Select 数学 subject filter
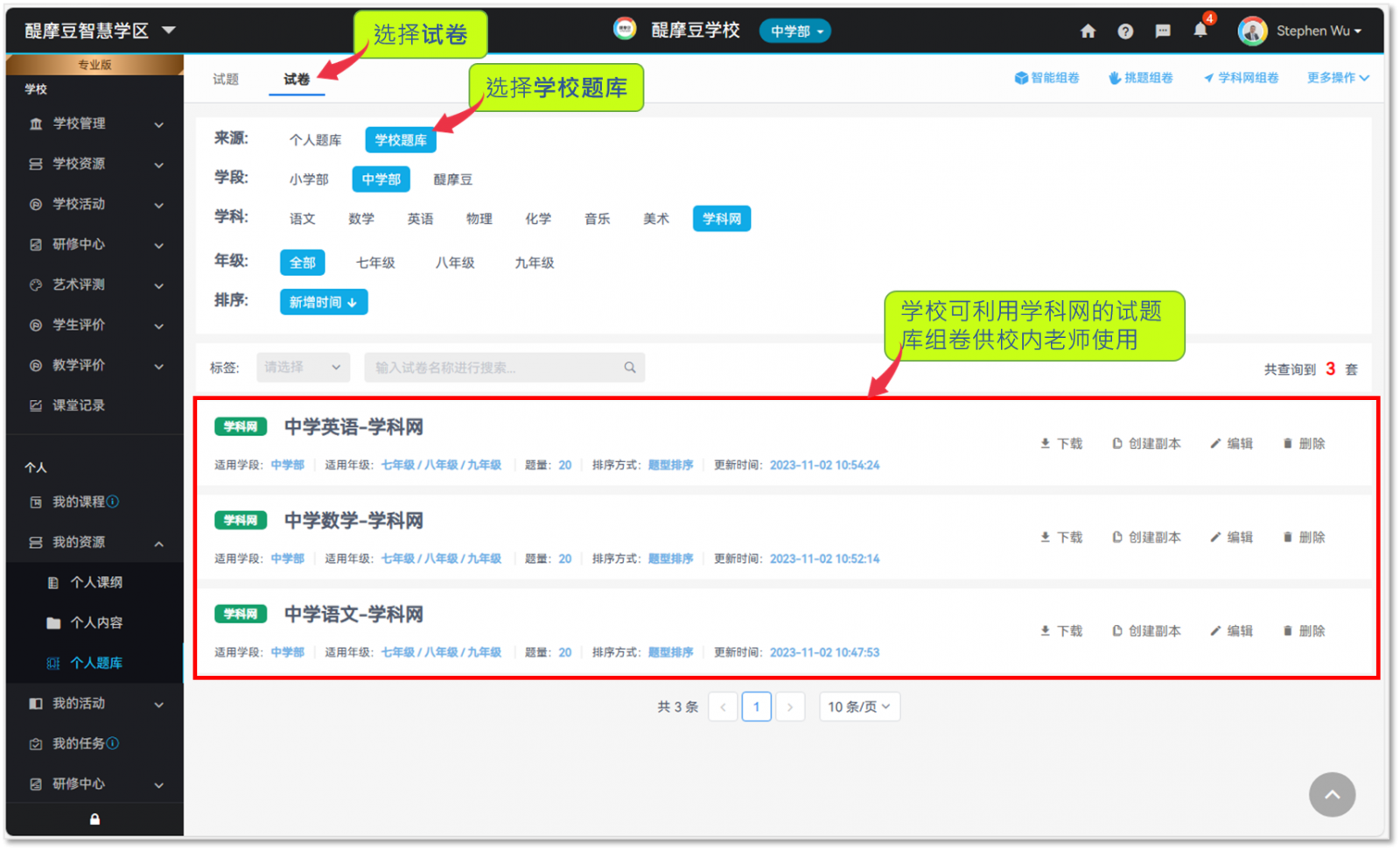 coord(360,219)
